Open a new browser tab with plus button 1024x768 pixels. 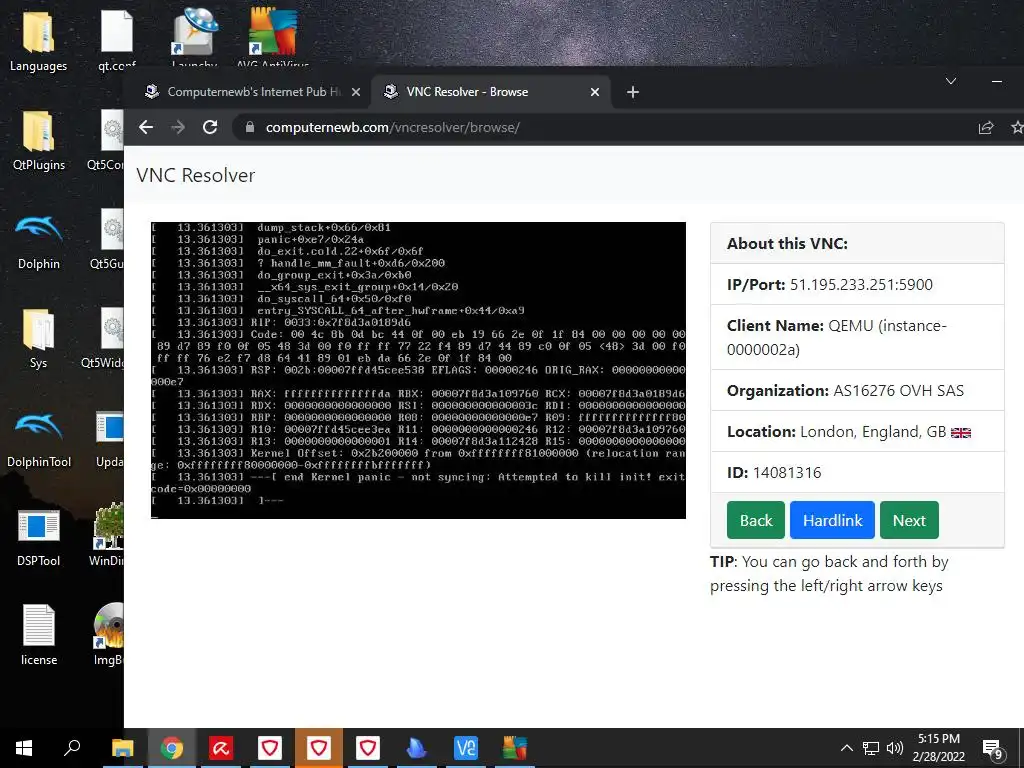click(632, 92)
